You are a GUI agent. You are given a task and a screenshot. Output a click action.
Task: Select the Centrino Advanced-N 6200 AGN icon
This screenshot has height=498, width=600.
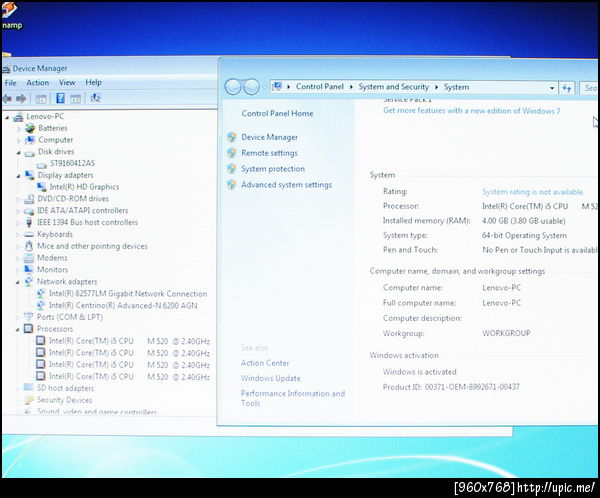[x=41, y=305]
